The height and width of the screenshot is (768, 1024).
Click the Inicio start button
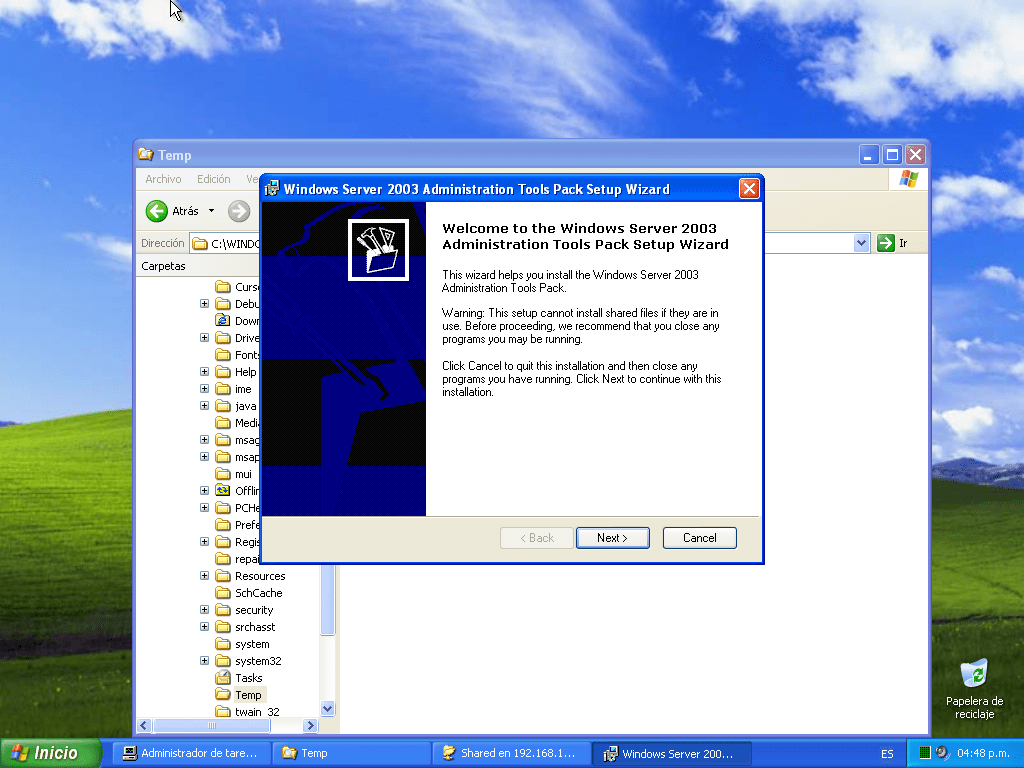click(x=52, y=753)
